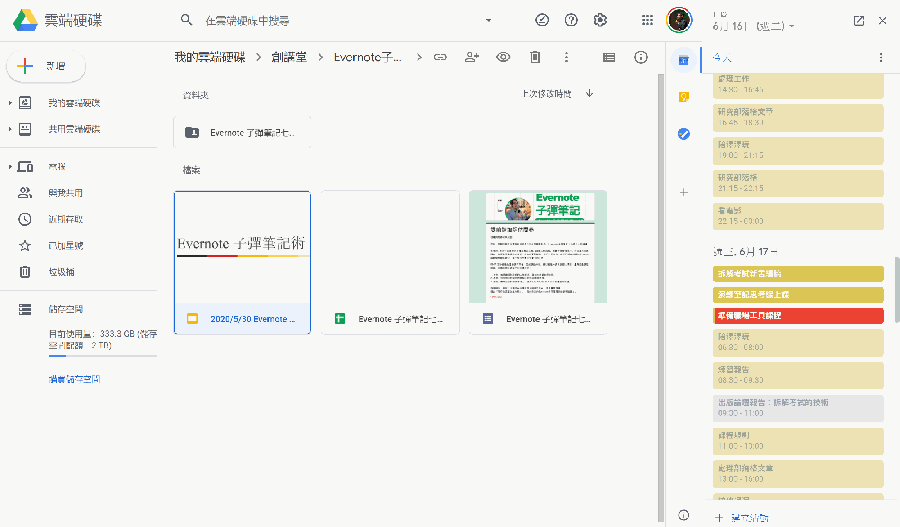Open the calendar in a new tab
Viewport: 900px width, 527px height.
point(859,21)
